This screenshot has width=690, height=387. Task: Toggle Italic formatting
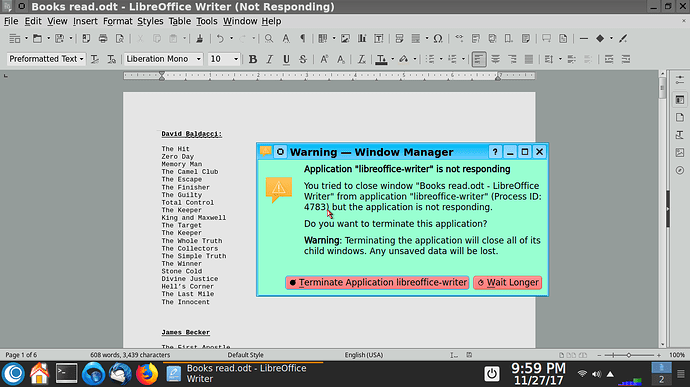click(269, 59)
